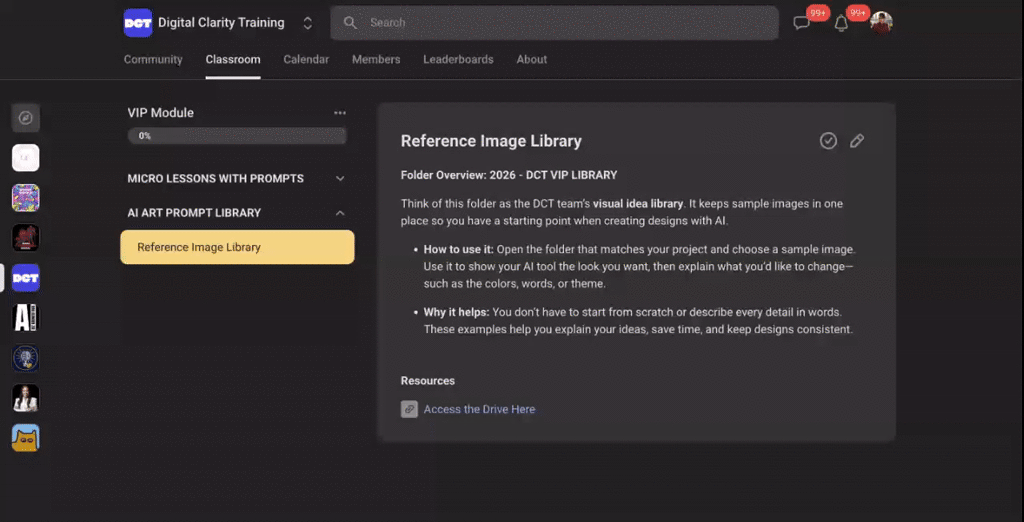Open the VIP Module three-dot options menu
This screenshot has height=522, width=1024.
tap(340, 113)
